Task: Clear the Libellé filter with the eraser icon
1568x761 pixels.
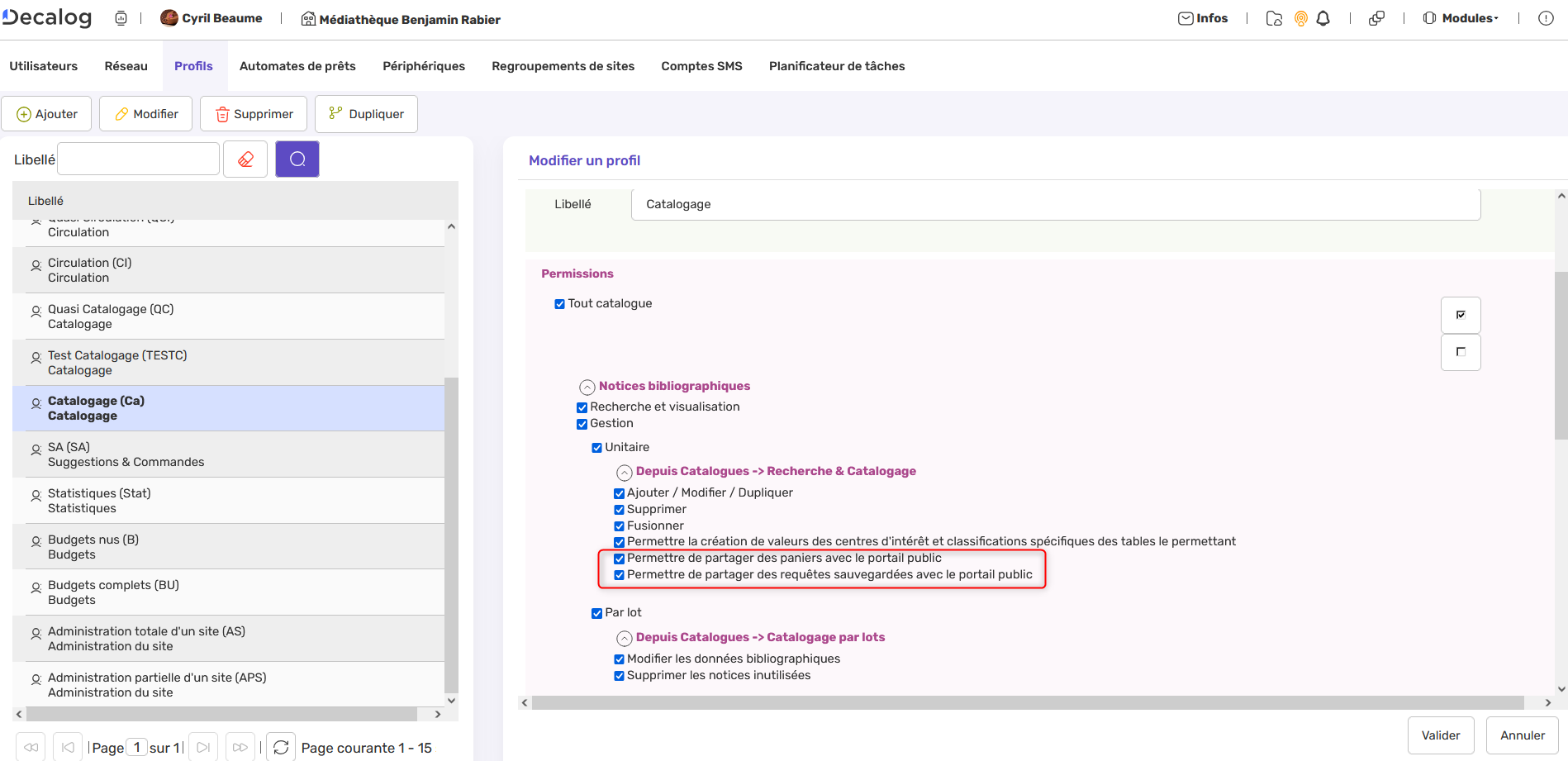Action: (x=245, y=158)
